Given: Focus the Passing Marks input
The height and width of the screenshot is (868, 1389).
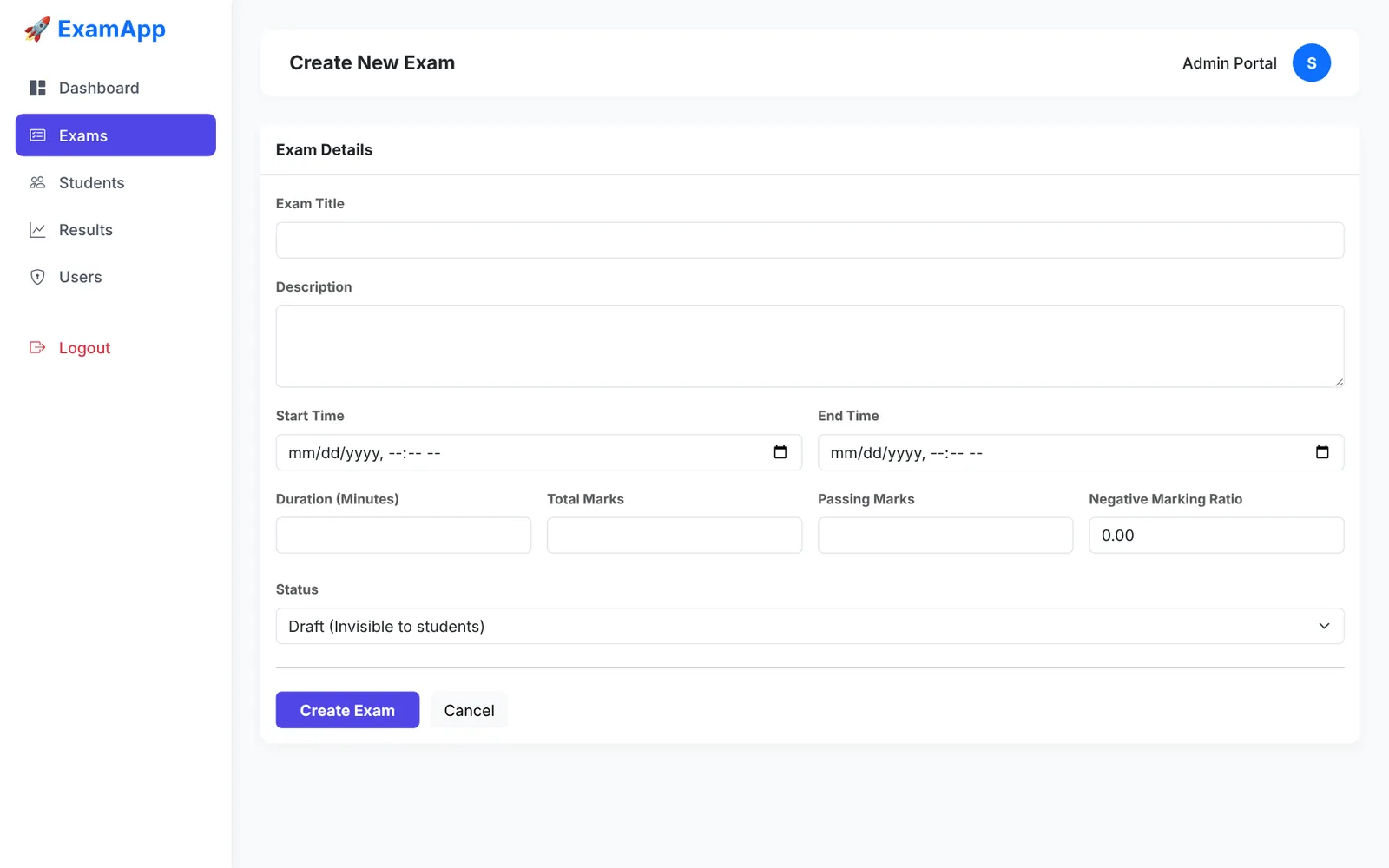Looking at the screenshot, I should click(945, 536).
